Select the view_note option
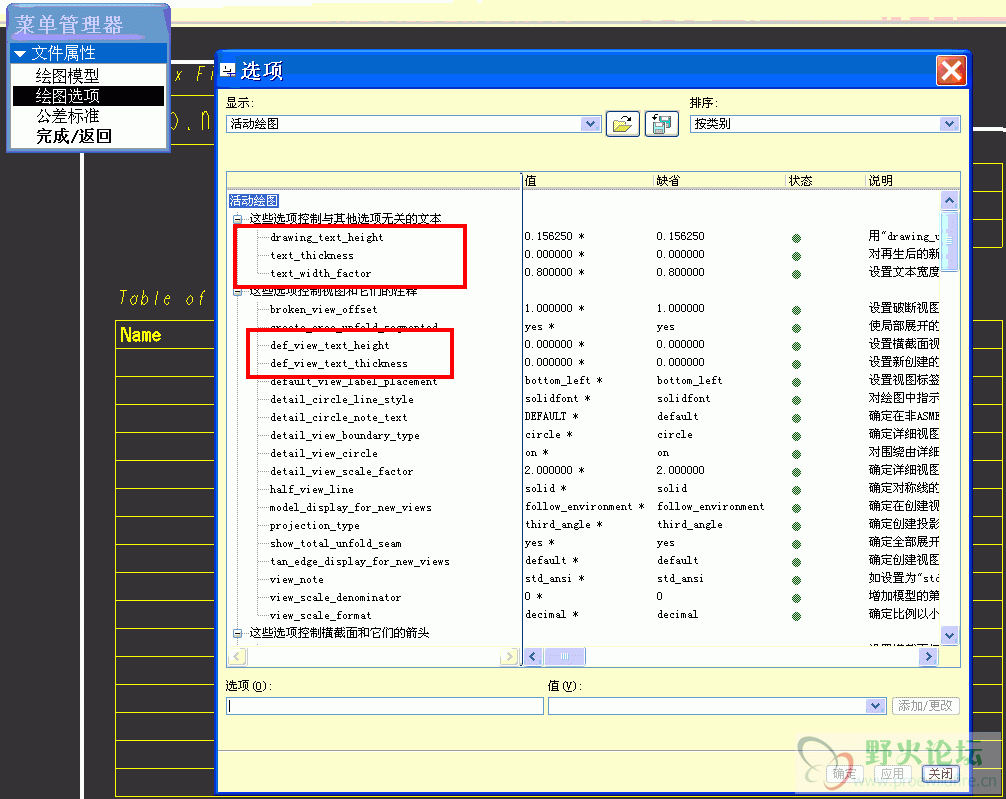The width and height of the screenshot is (1006, 799). point(296,580)
